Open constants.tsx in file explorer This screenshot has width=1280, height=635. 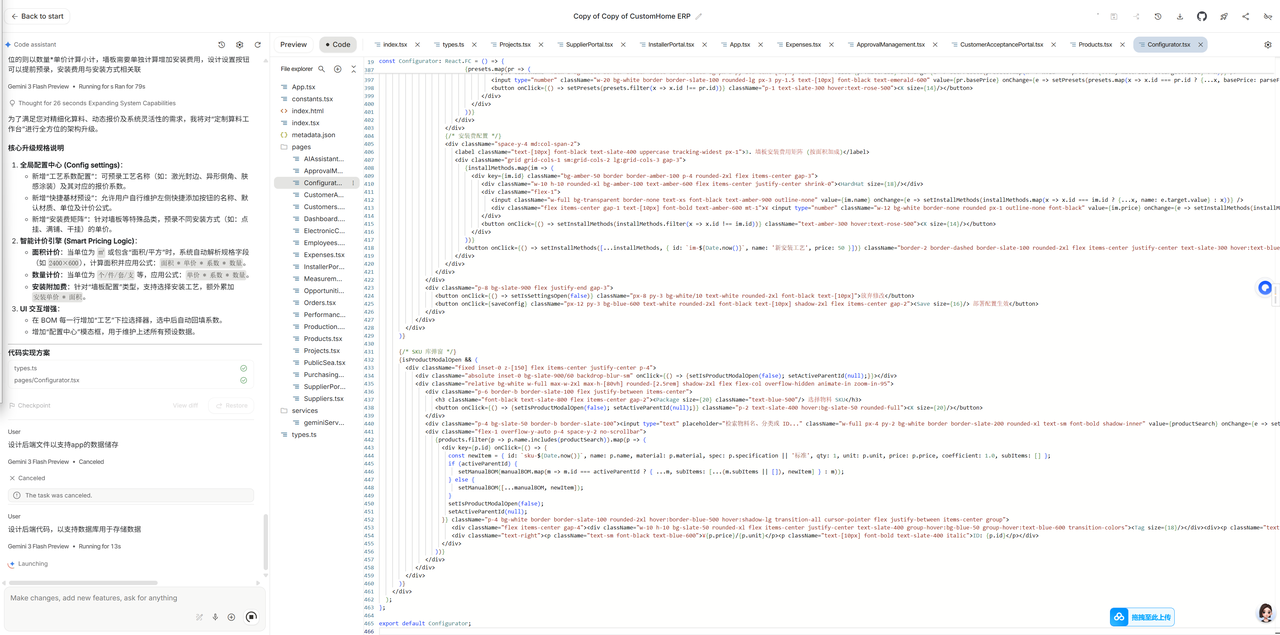pos(312,99)
